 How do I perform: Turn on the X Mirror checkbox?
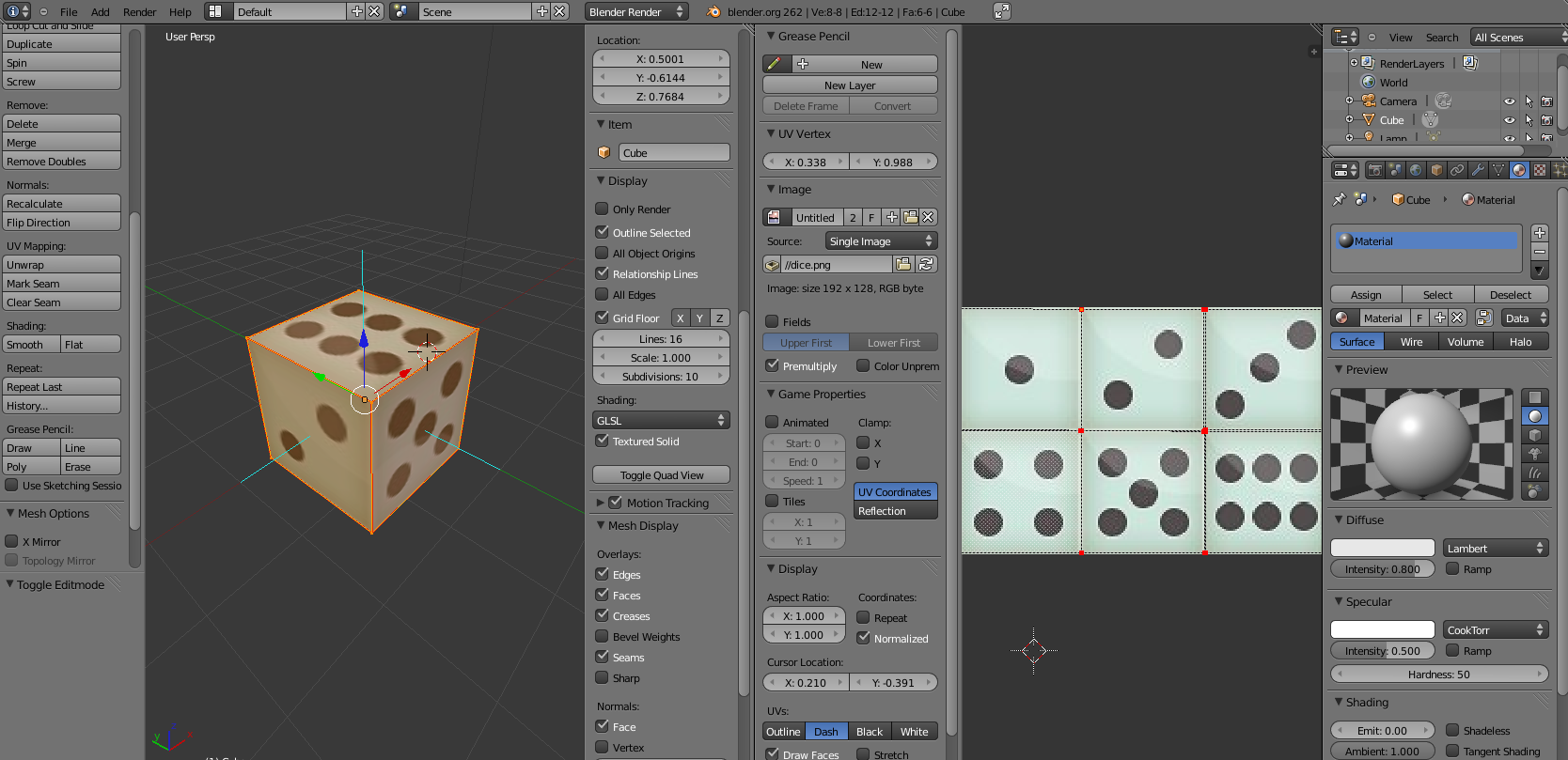[12, 541]
